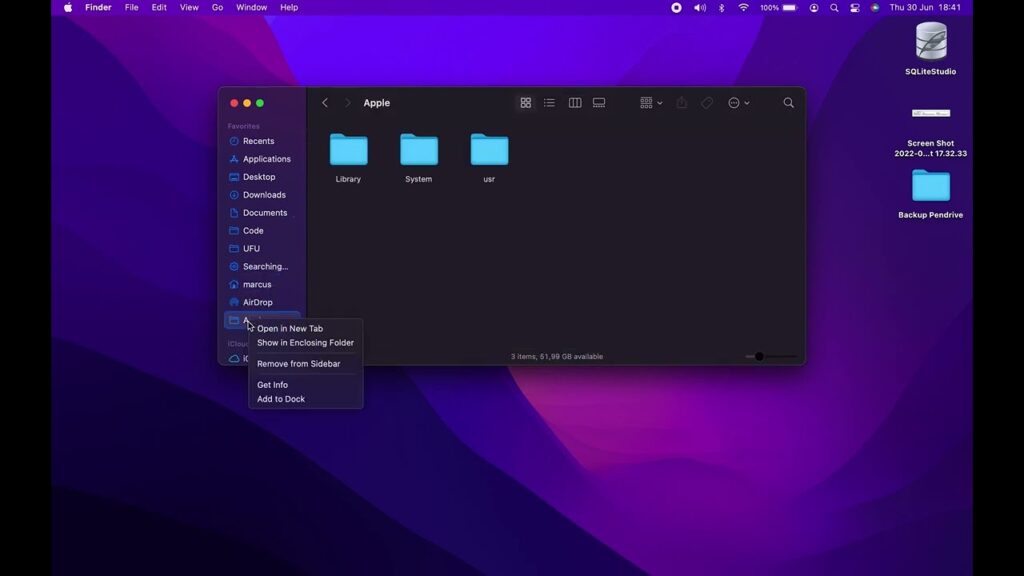
Task: Select Code folder in the sidebar
Action: click(253, 231)
